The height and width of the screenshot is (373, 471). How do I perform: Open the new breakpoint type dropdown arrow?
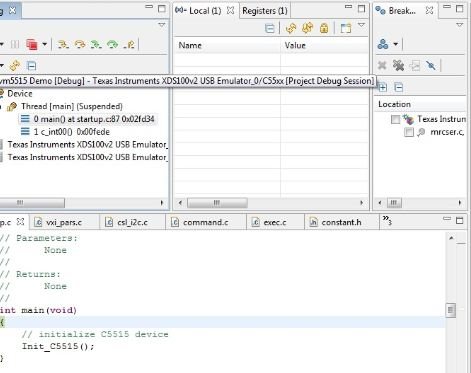click(x=396, y=44)
